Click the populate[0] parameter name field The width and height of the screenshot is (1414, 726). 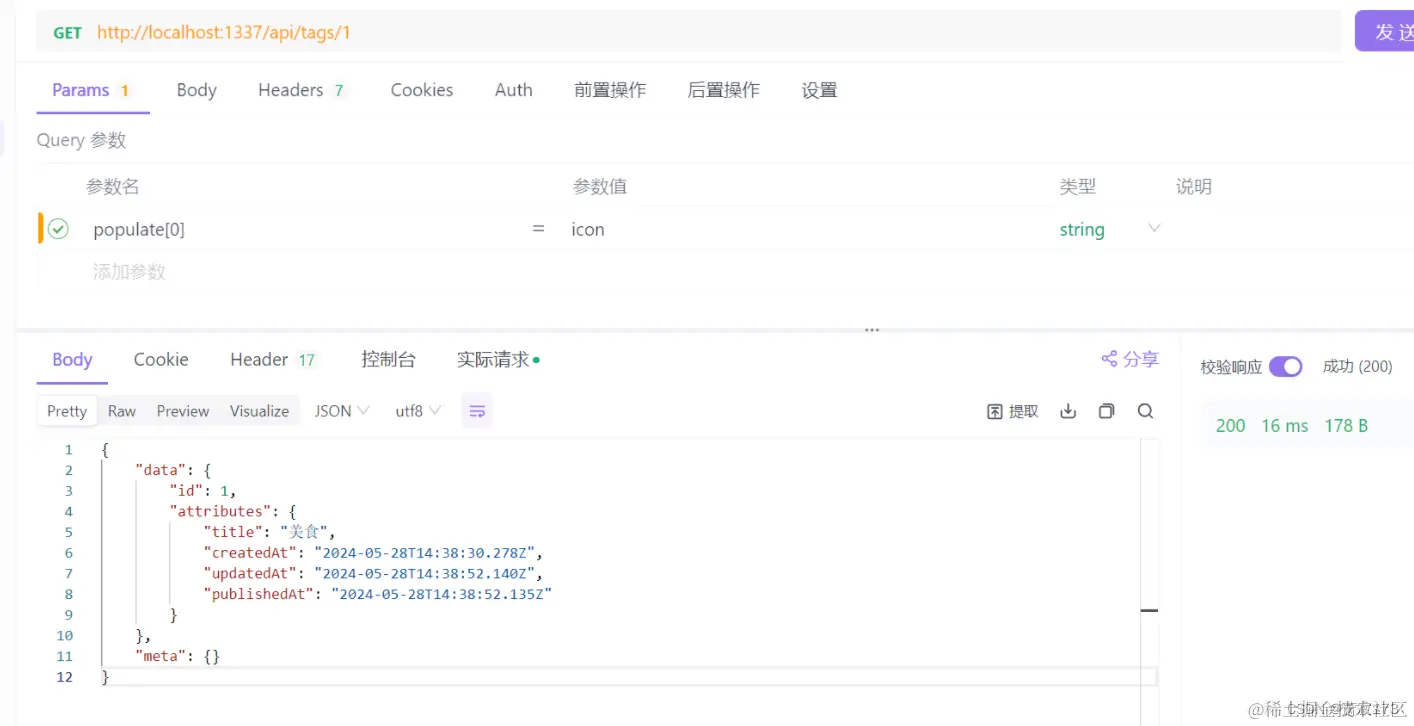pos(139,229)
